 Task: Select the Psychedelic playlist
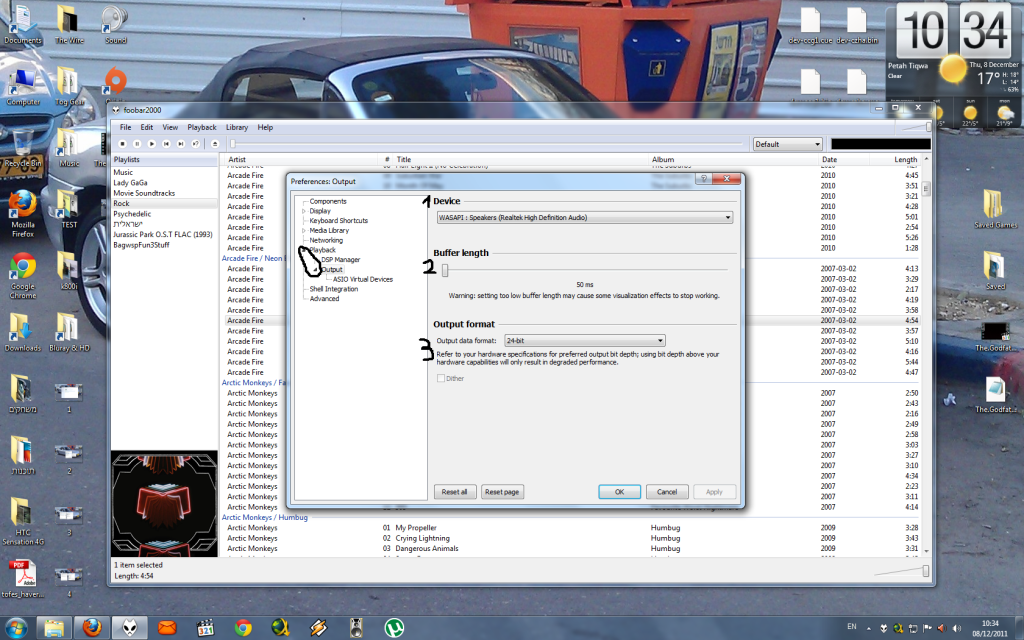pos(132,214)
